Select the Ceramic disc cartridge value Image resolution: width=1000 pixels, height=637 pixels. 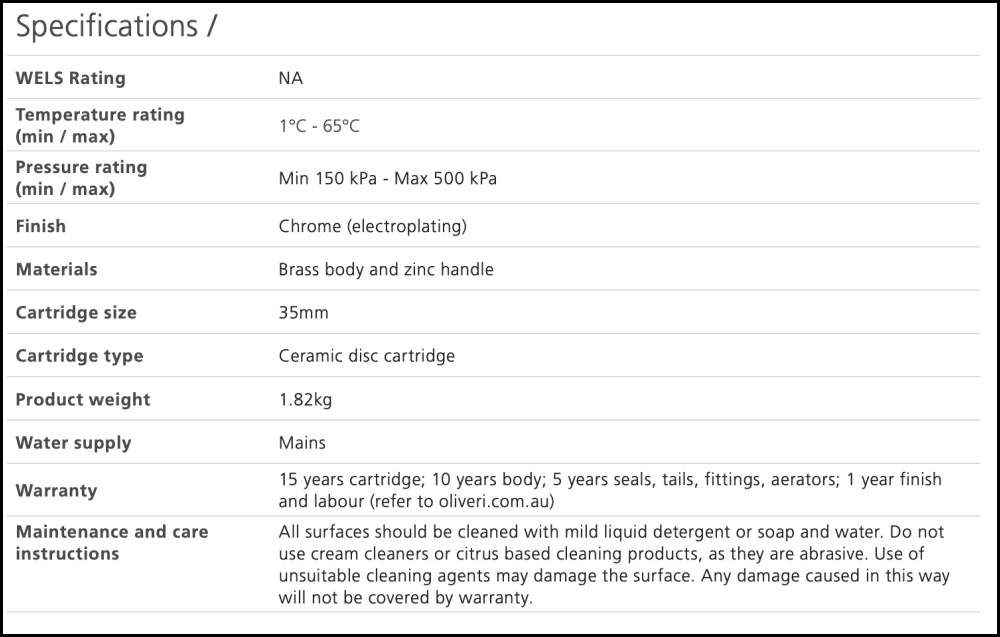(x=366, y=356)
